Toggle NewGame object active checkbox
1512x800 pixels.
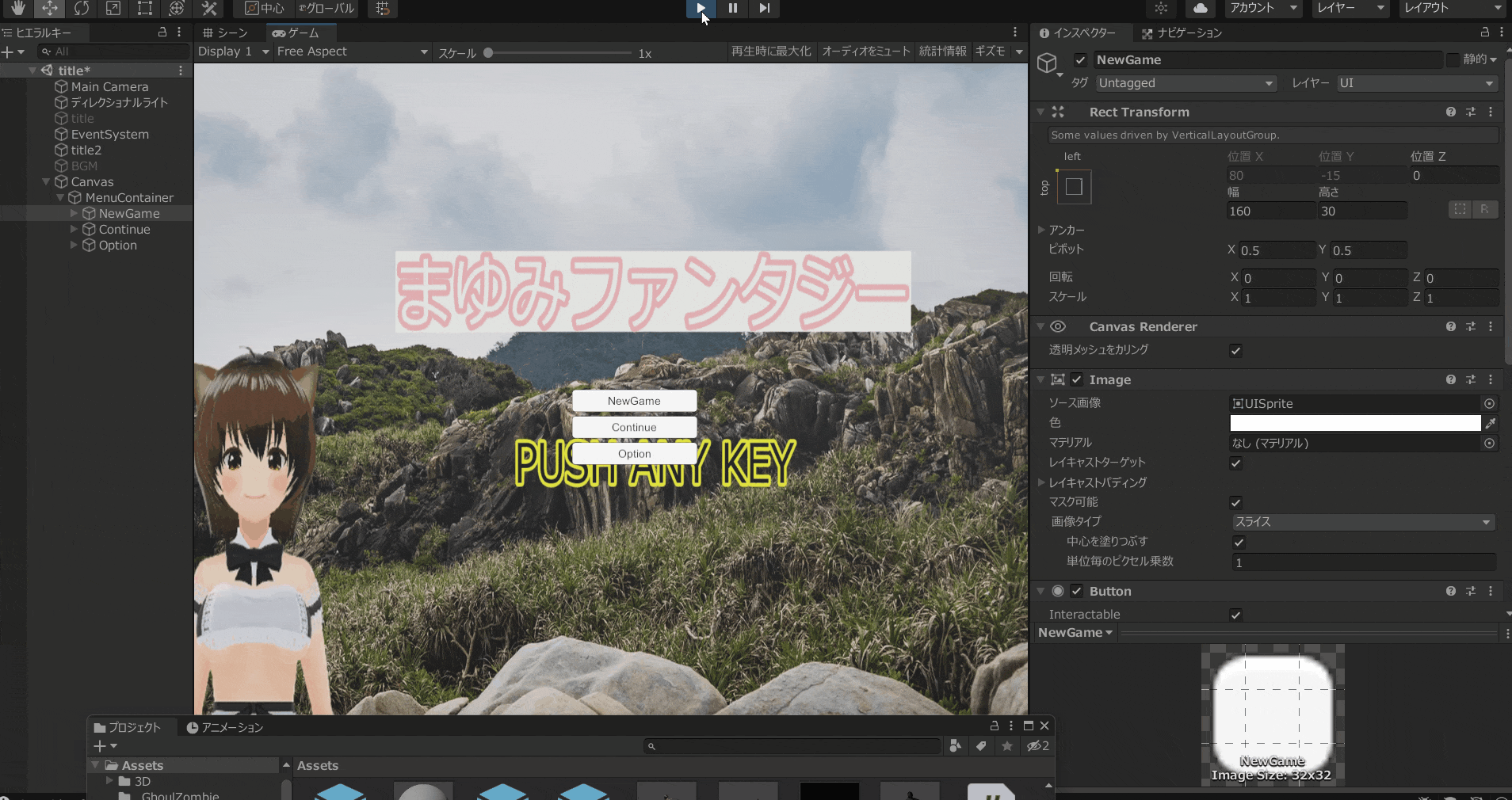tap(1080, 60)
